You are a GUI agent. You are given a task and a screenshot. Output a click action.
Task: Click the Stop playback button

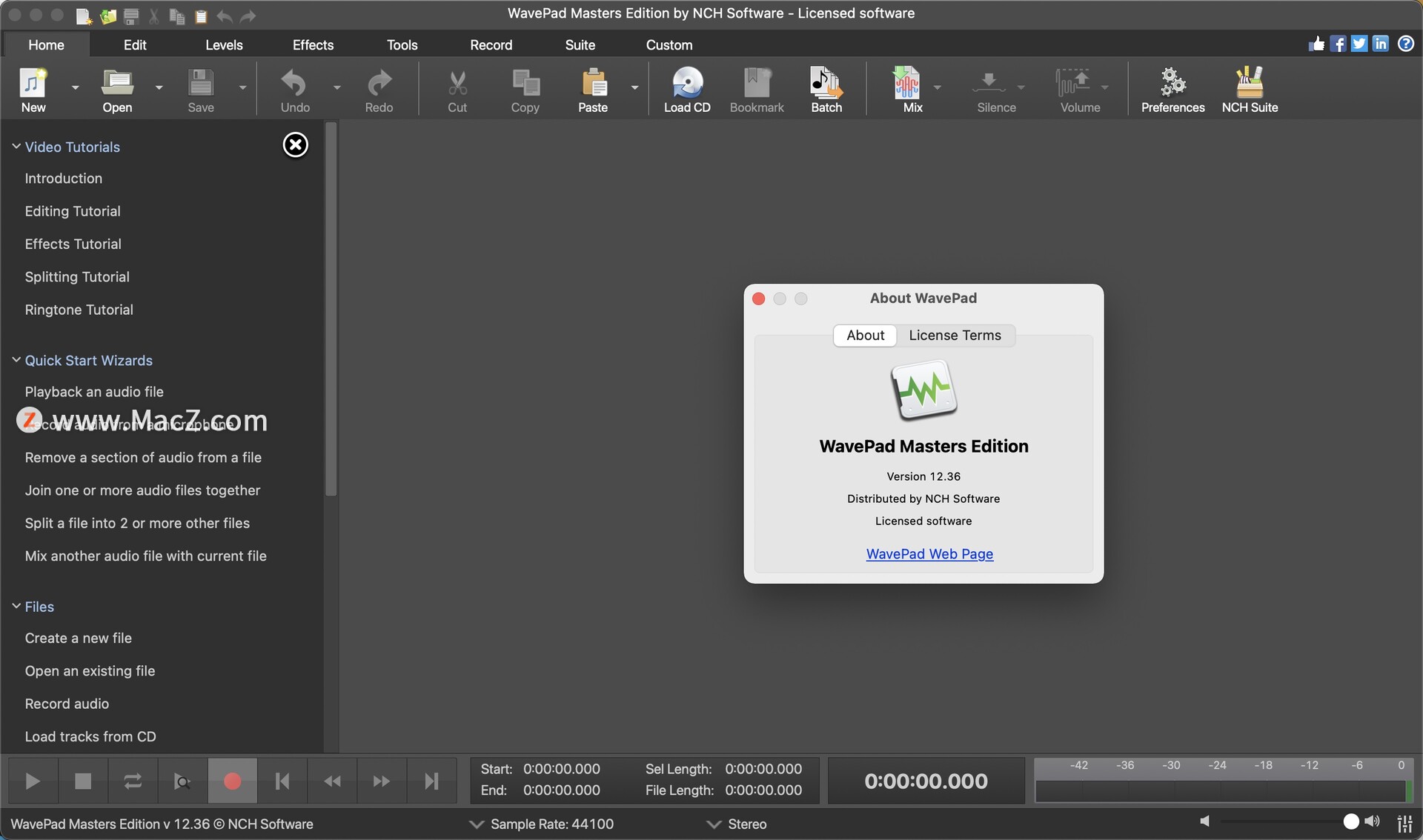[83, 781]
